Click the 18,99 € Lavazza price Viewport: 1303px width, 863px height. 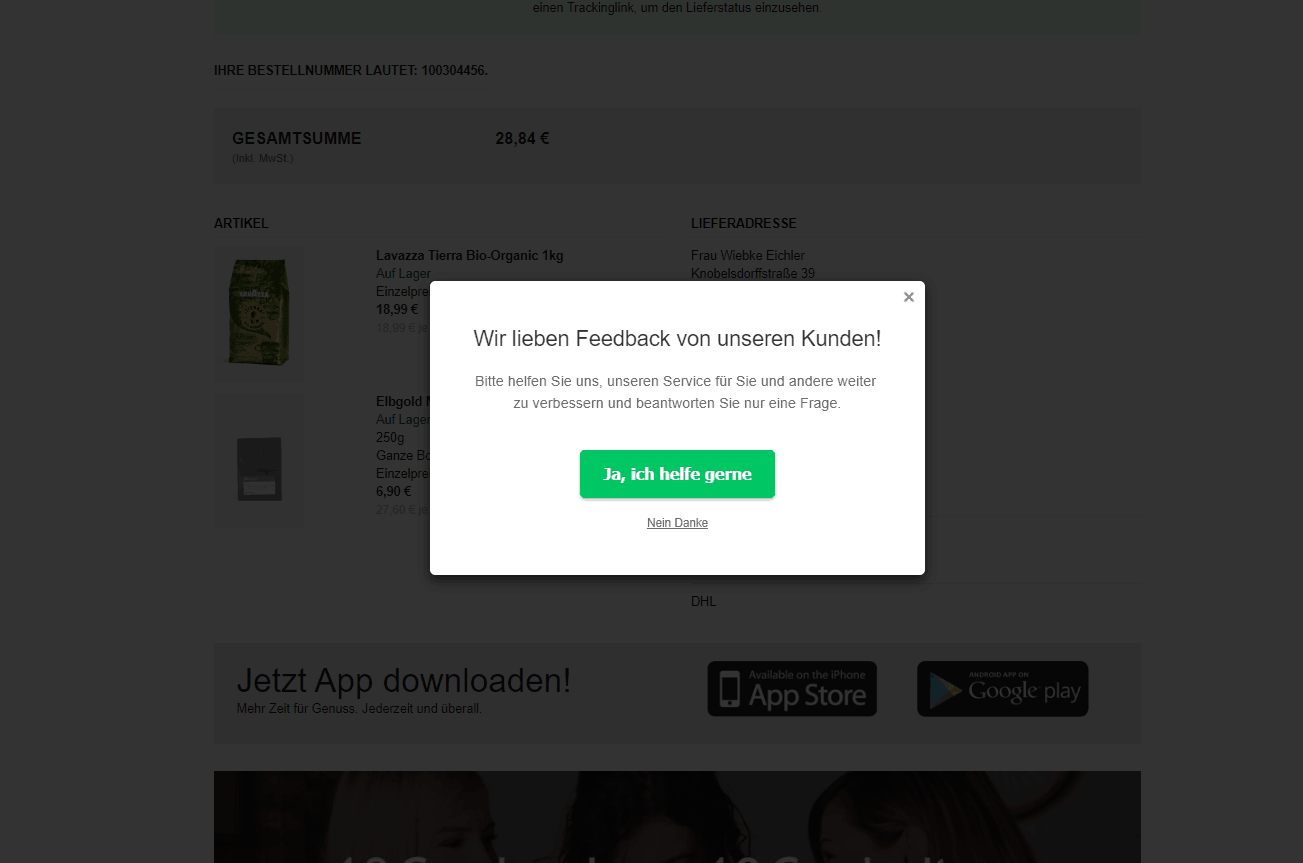pos(397,310)
